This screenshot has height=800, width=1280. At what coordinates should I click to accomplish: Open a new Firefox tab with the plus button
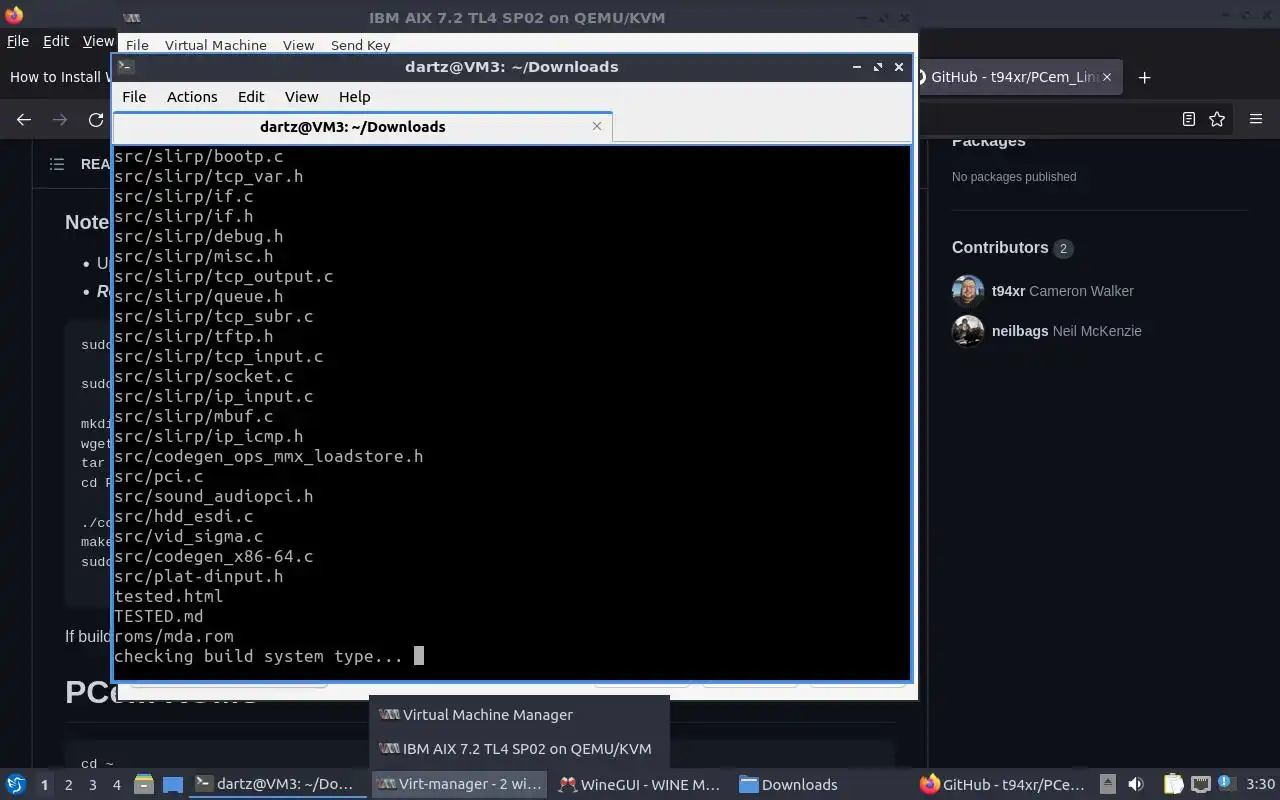pyautogui.click(x=1144, y=77)
